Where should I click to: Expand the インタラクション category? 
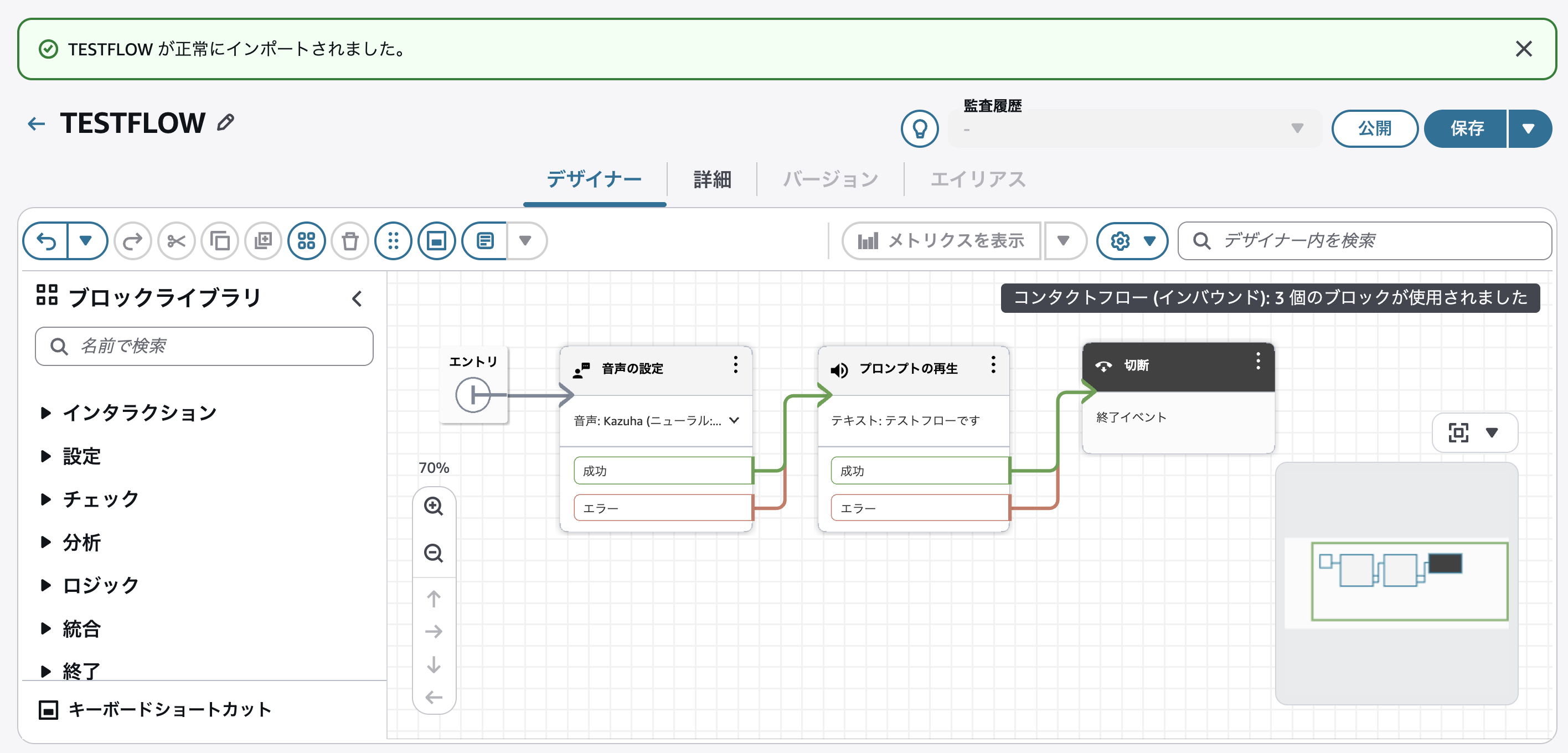(128, 412)
